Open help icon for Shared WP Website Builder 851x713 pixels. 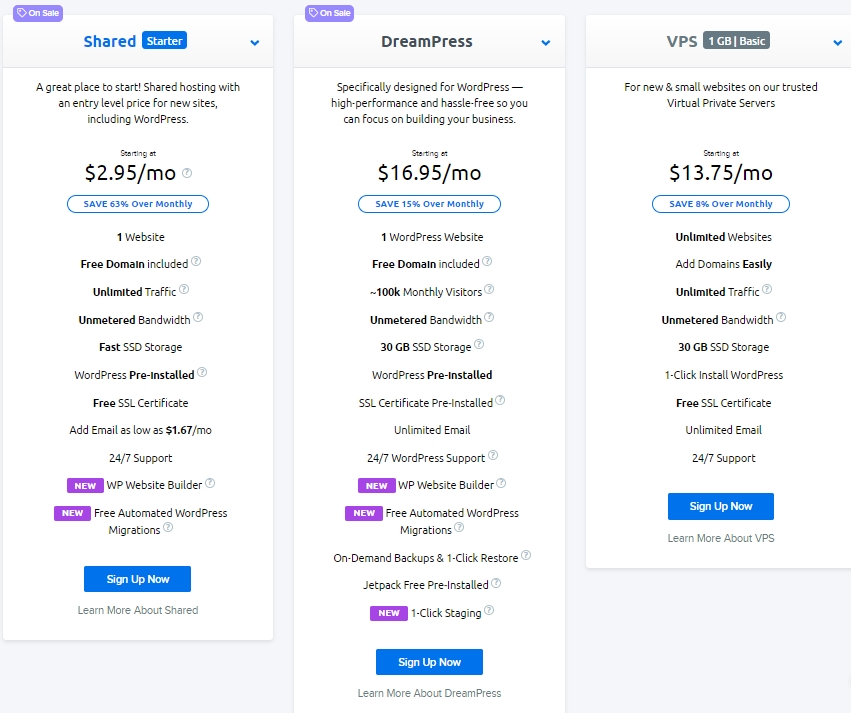coord(210,482)
